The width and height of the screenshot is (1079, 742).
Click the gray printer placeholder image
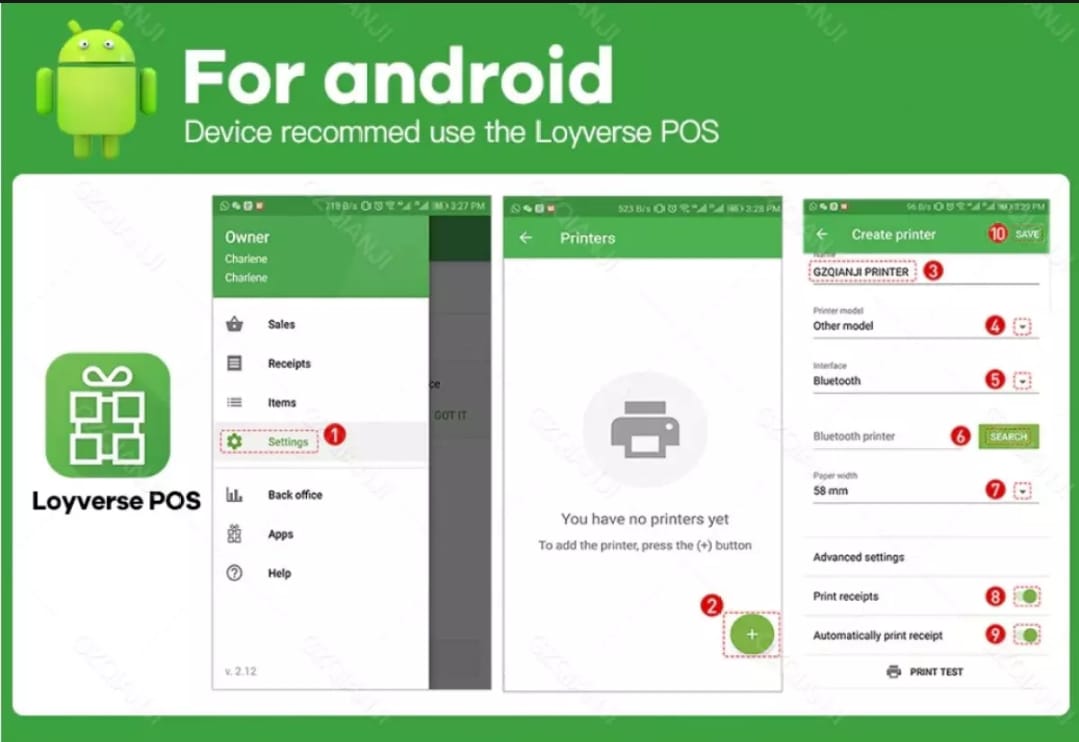(645, 430)
